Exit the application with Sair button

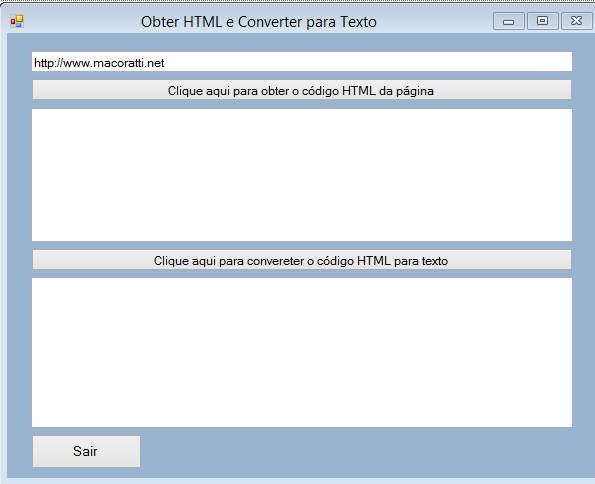pos(87,451)
